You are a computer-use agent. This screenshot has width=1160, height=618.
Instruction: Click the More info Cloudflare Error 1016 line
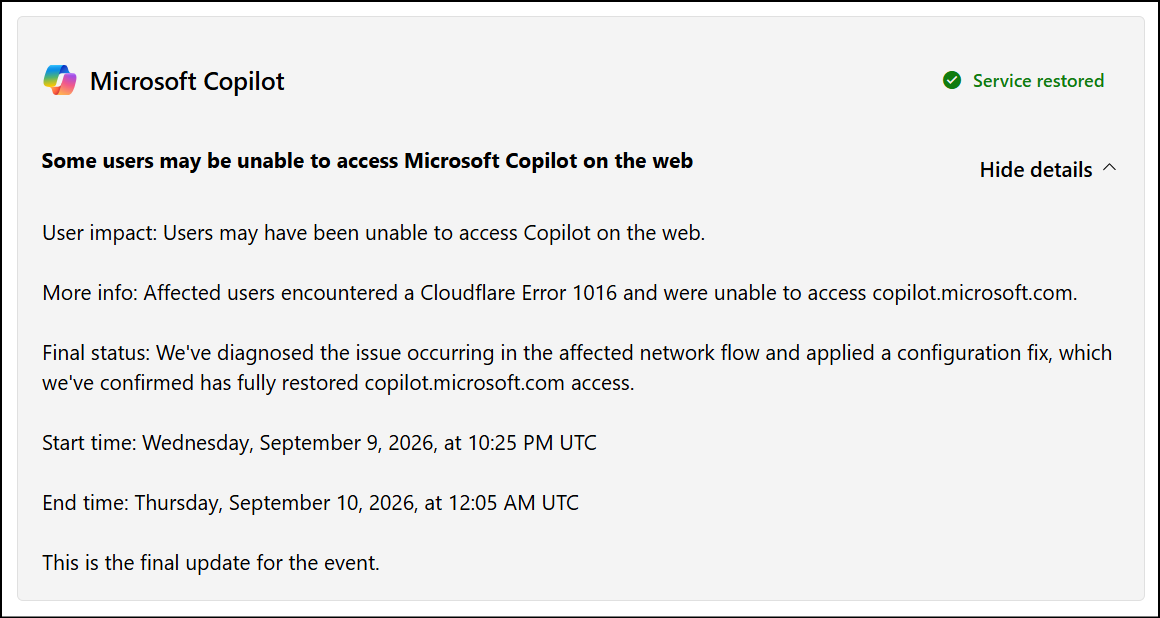[x=560, y=294]
